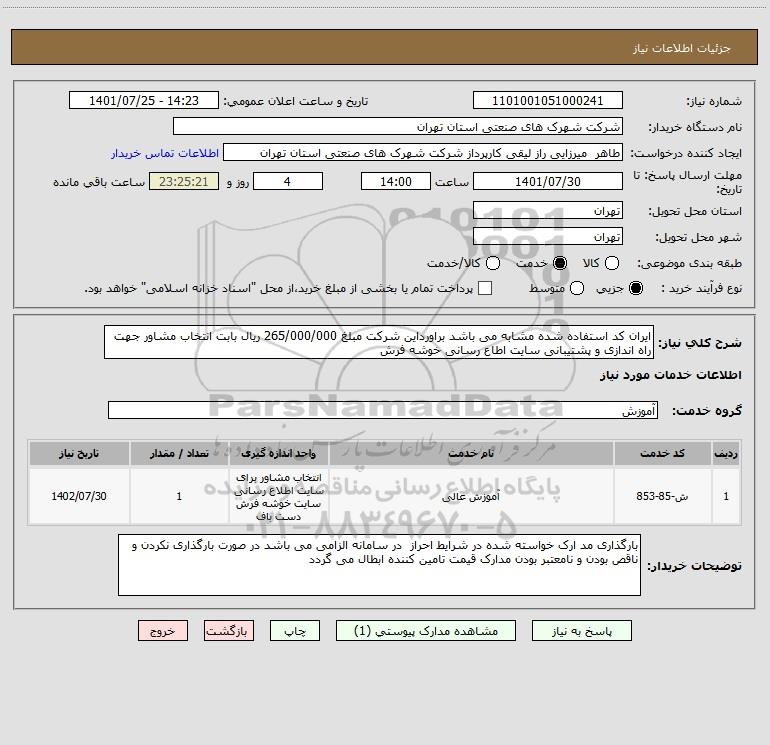
Task: Click the announcement date field 1401/07/25 - 14:23
Action: [x=144, y=101]
